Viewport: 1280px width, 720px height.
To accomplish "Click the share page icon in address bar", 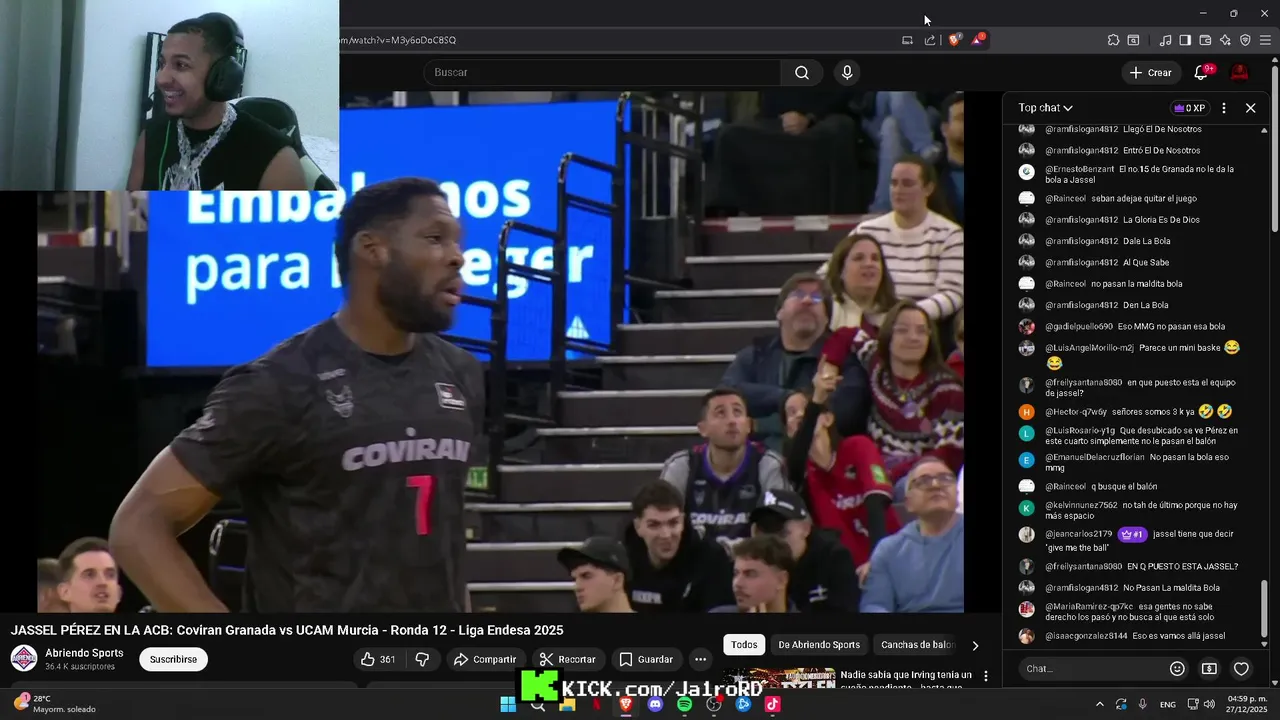I will [930, 40].
